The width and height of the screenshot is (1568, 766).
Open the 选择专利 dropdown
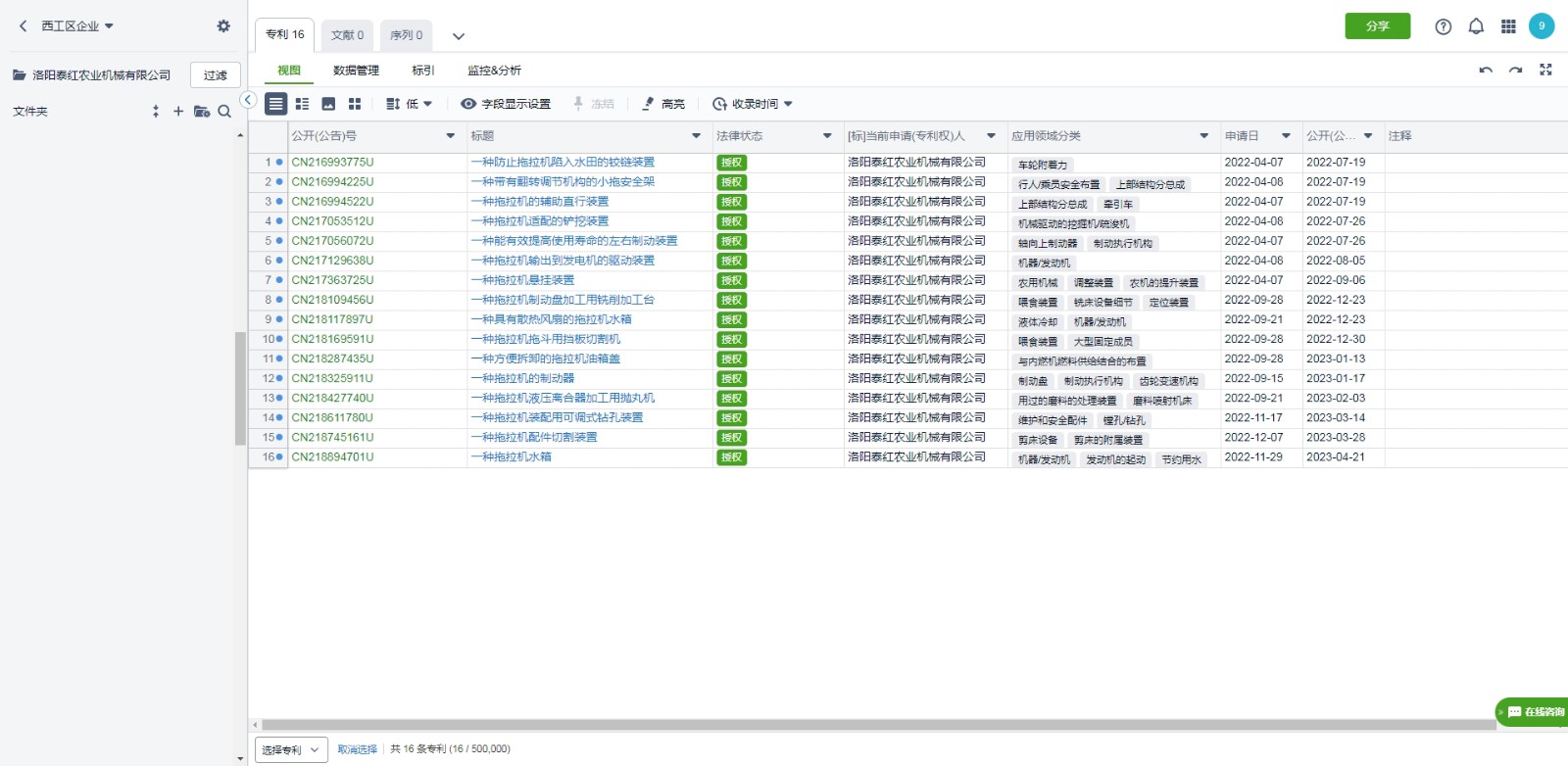[290, 749]
